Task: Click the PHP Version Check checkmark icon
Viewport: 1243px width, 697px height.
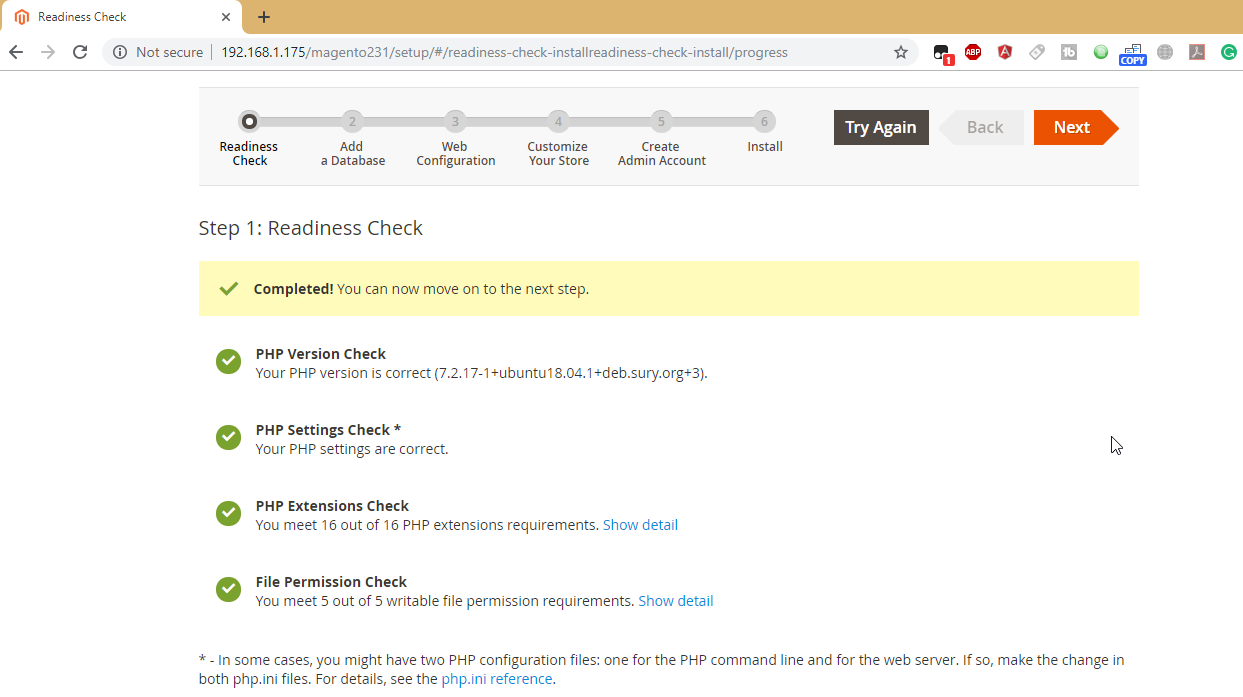Action: tap(228, 361)
